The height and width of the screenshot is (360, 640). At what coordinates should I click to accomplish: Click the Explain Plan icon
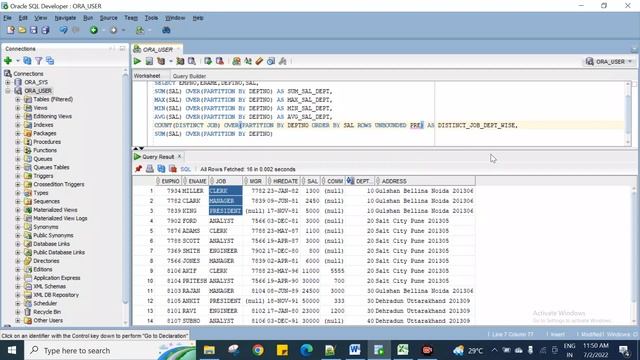click(161, 61)
